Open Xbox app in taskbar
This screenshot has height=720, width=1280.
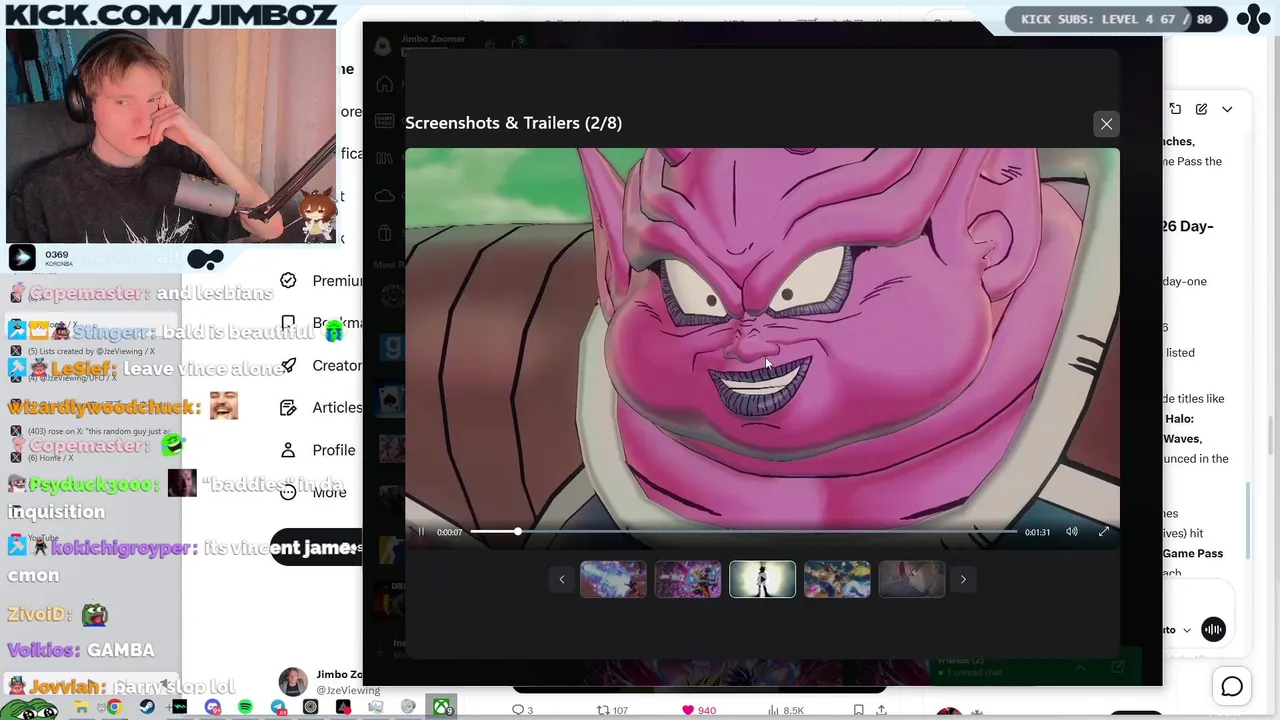pos(441,707)
